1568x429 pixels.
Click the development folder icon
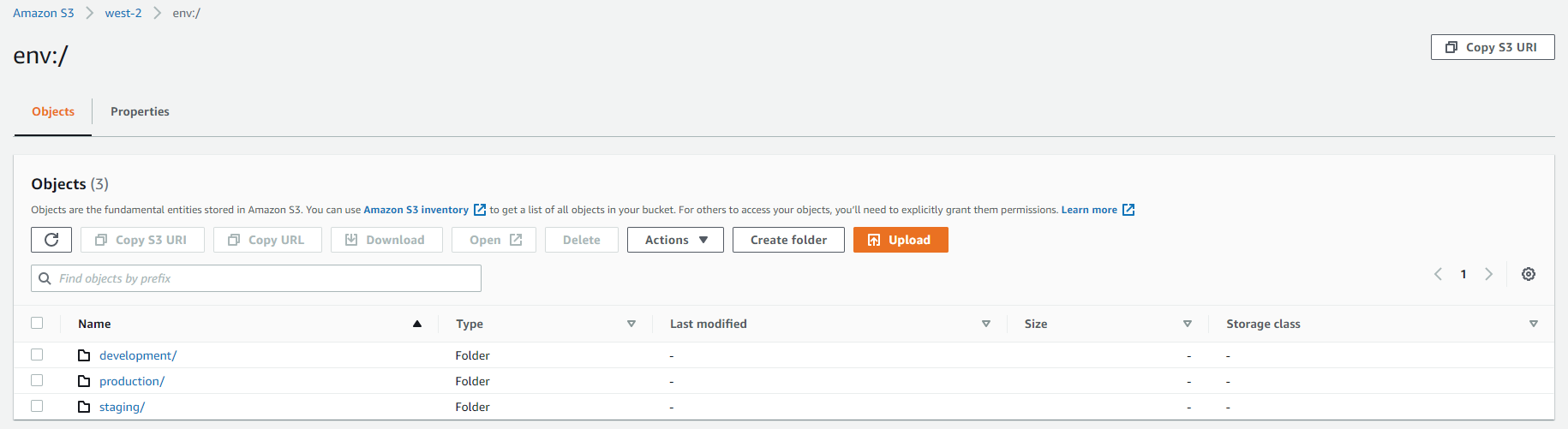click(x=84, y=355)
